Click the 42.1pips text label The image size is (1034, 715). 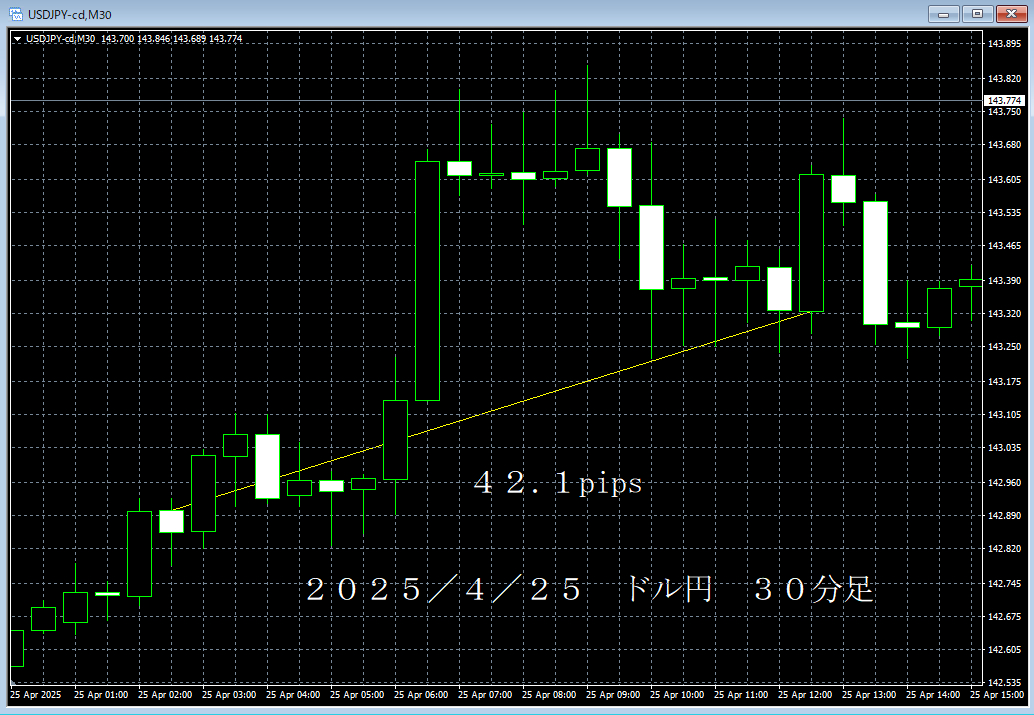coord(558,483)
